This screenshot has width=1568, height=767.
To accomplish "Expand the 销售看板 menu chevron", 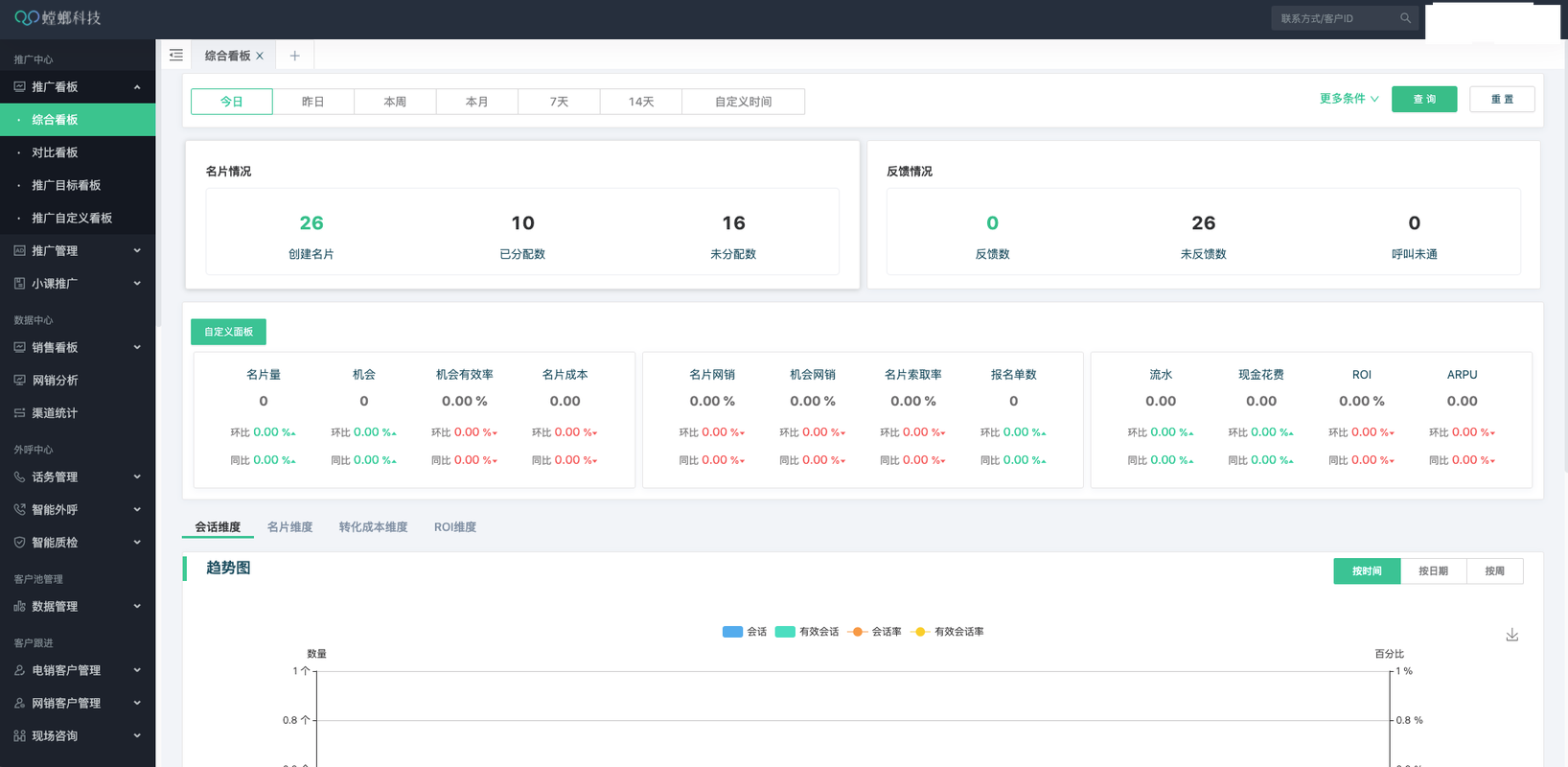I will click(x=137, y=347).
